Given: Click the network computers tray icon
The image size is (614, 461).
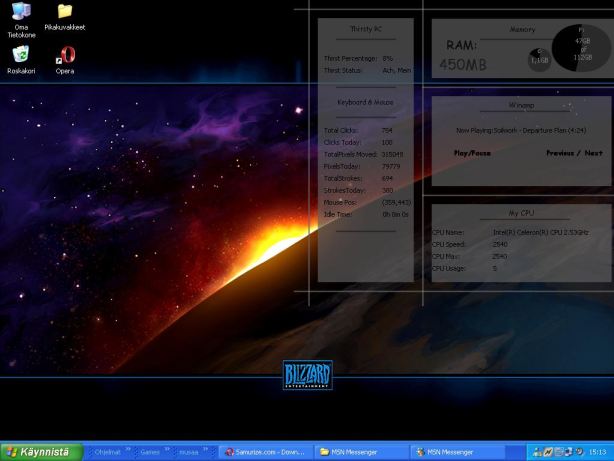Looking at the screenshot, I should click(x=568, y=452).
